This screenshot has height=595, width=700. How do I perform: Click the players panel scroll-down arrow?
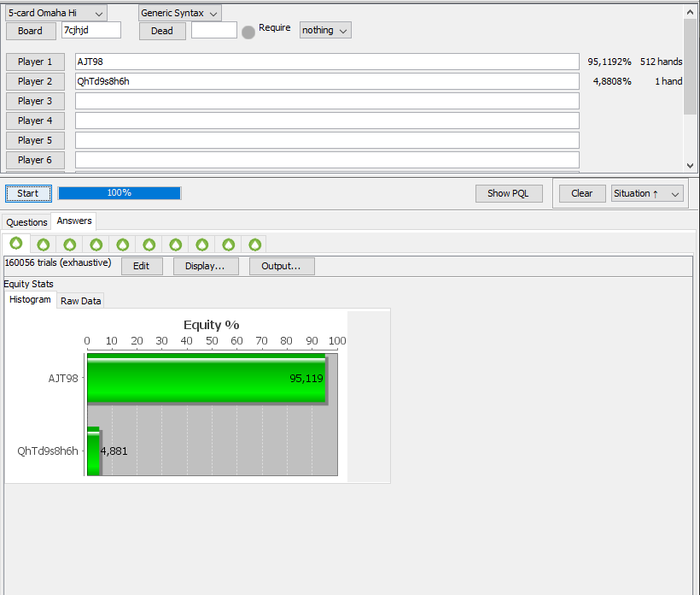click(690, 165)
